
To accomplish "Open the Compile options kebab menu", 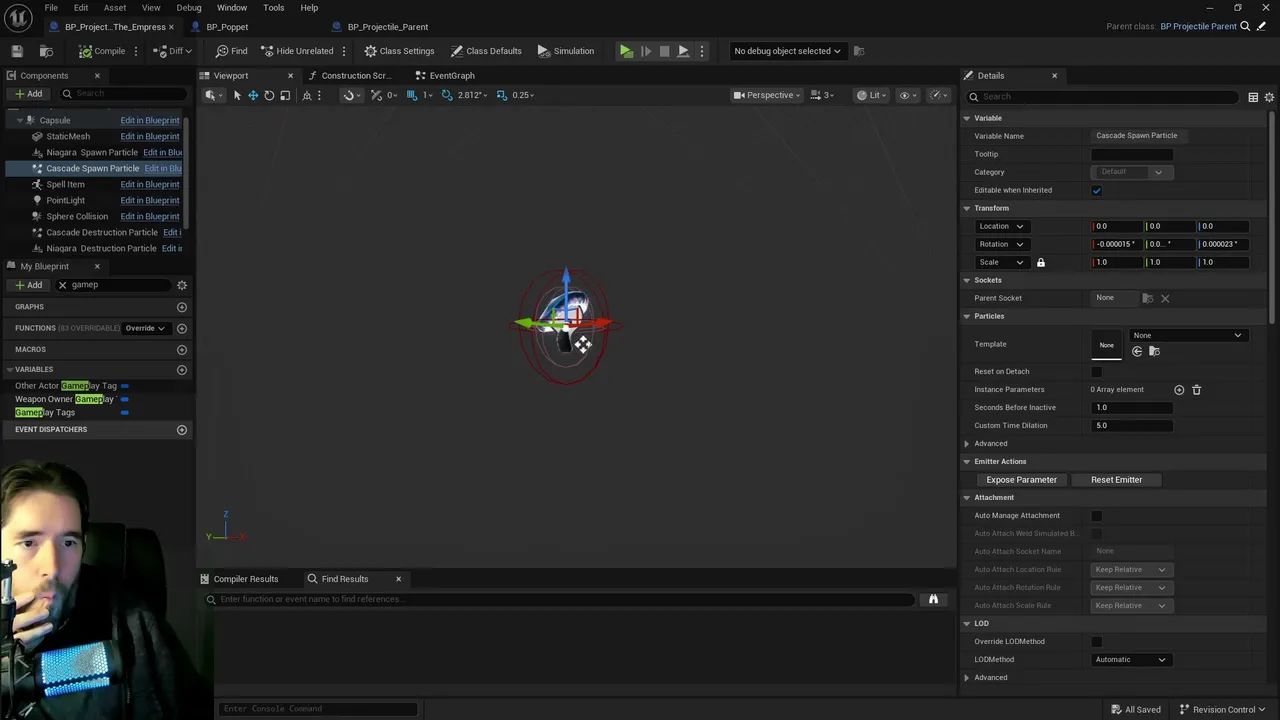I will click(x=136, y=51).
